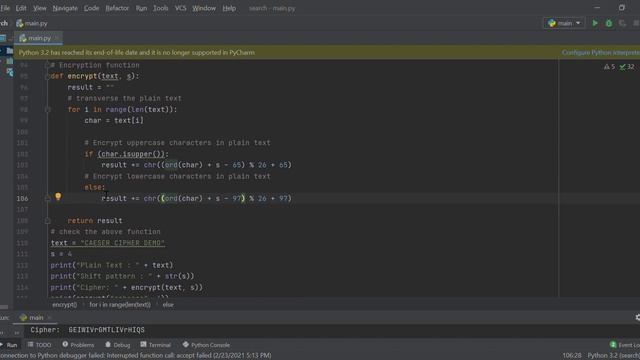640x360 pixels.
Task: Open the main run configuration dropdown
Action: tap(564, 23)
